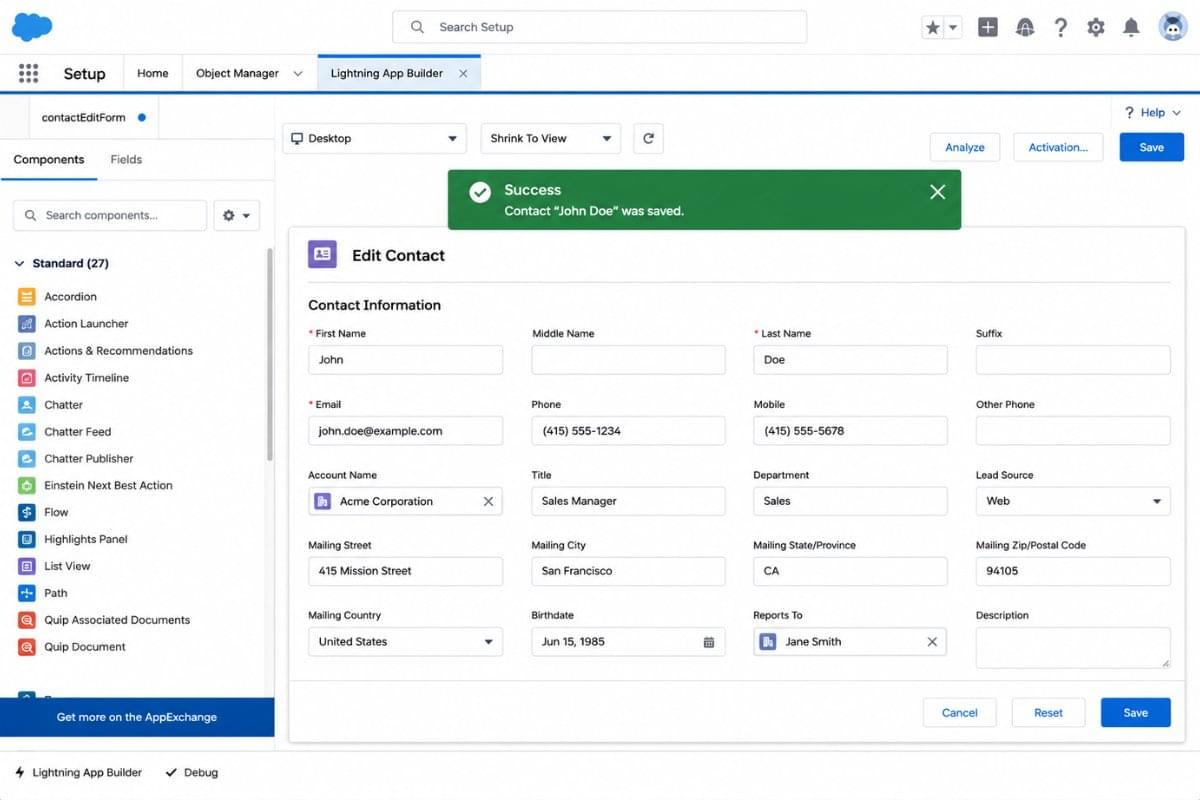Click the Analyze button

965,147
